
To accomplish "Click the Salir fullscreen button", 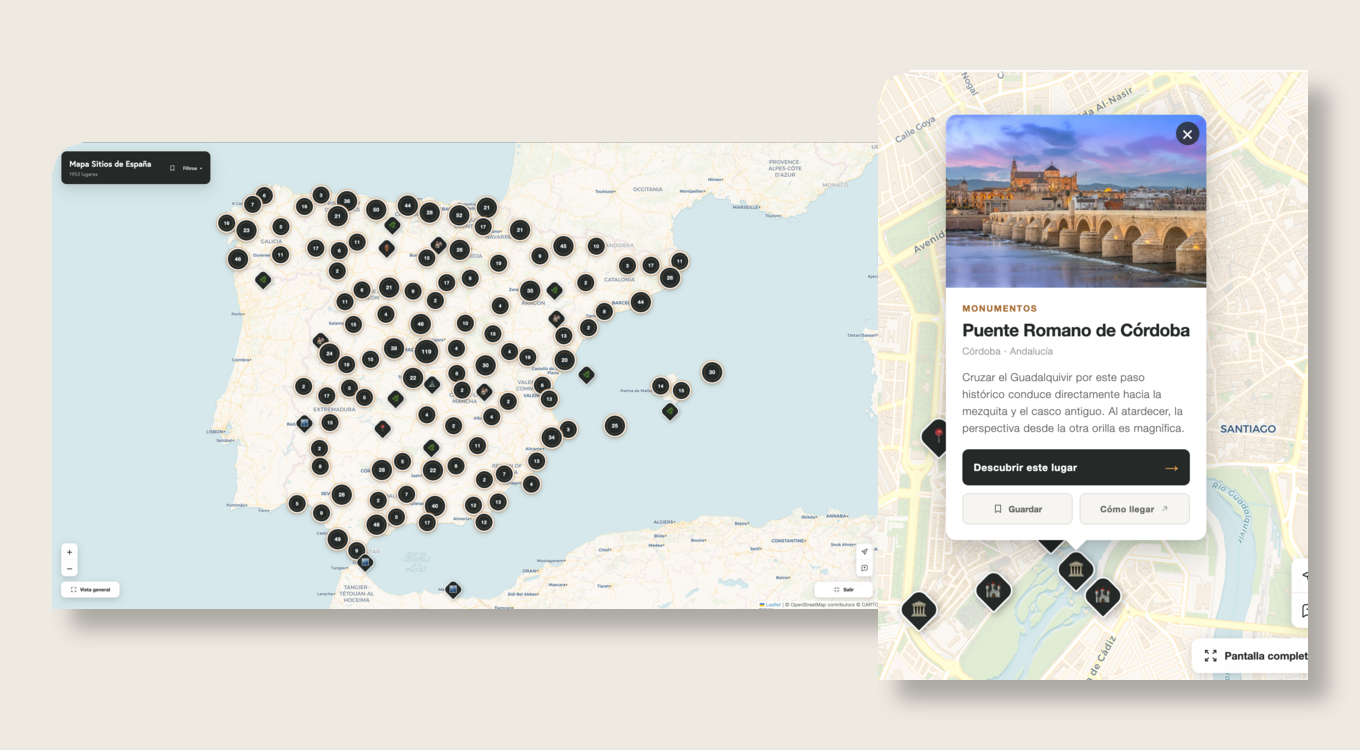I will coord(843,589).
